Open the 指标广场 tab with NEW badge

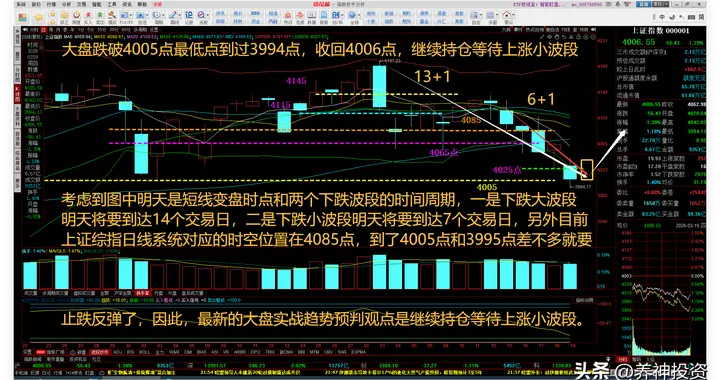point(50,352)
